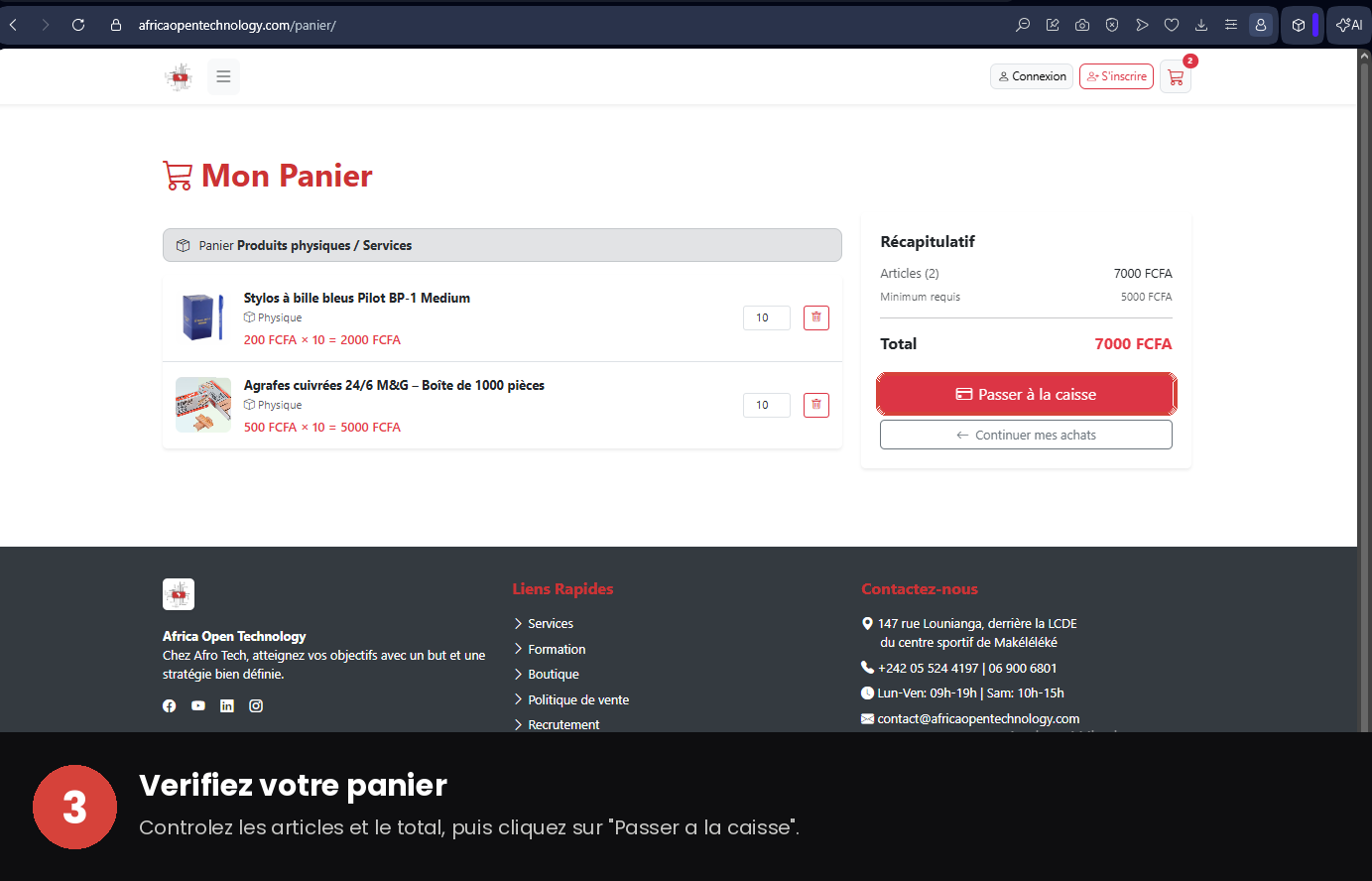
Task: Add page to bookmarks with heart icon
Action: point(1172,25)
